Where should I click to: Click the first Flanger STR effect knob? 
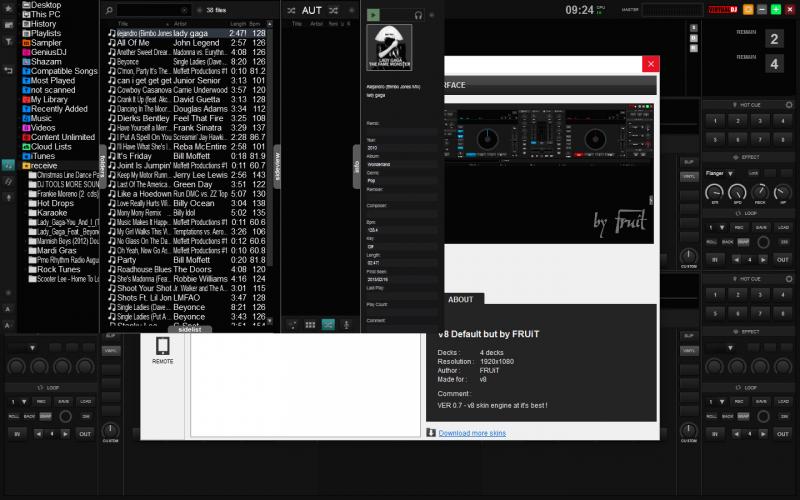[714, 192]
